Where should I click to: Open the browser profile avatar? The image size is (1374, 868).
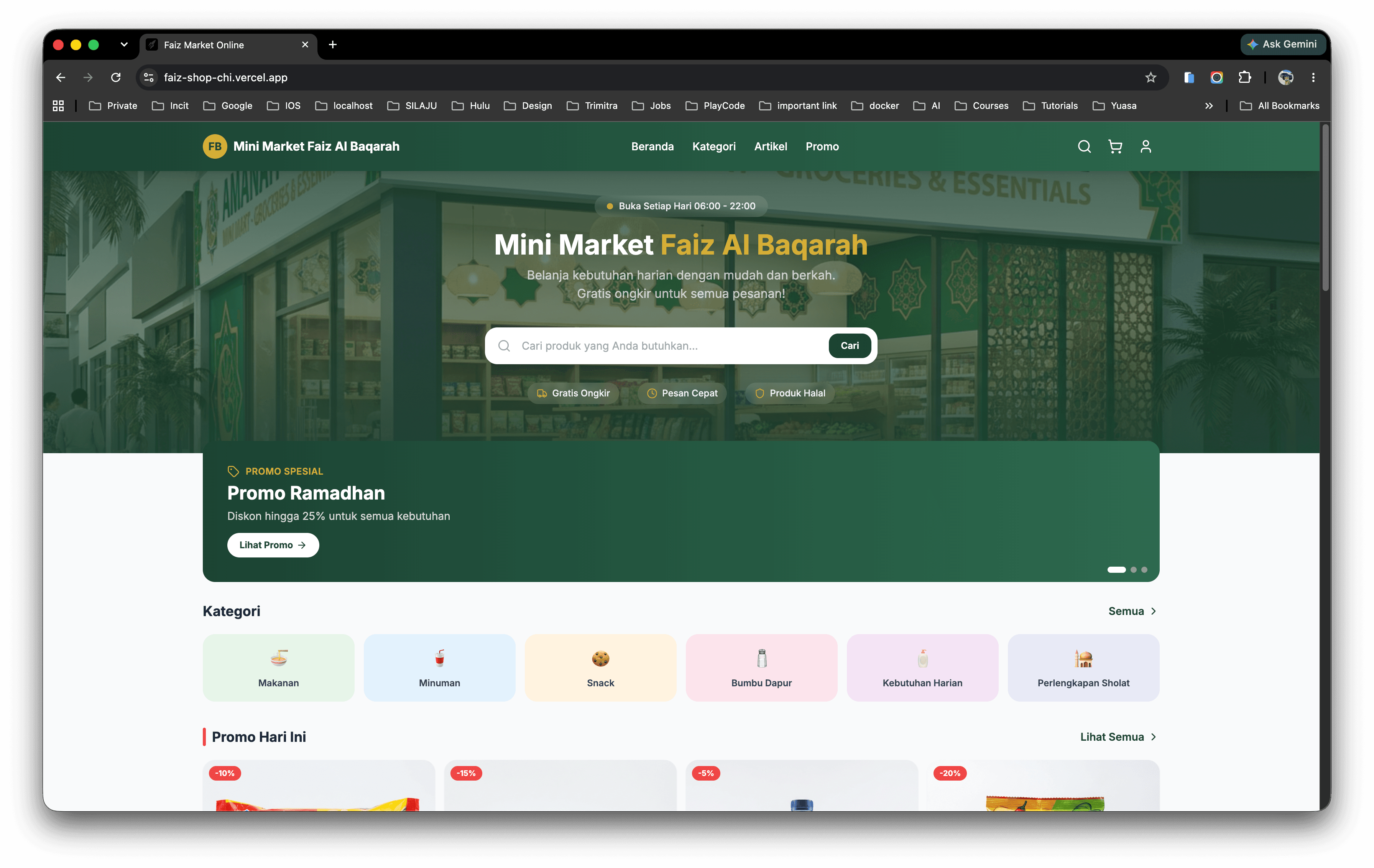point(1285,77)
